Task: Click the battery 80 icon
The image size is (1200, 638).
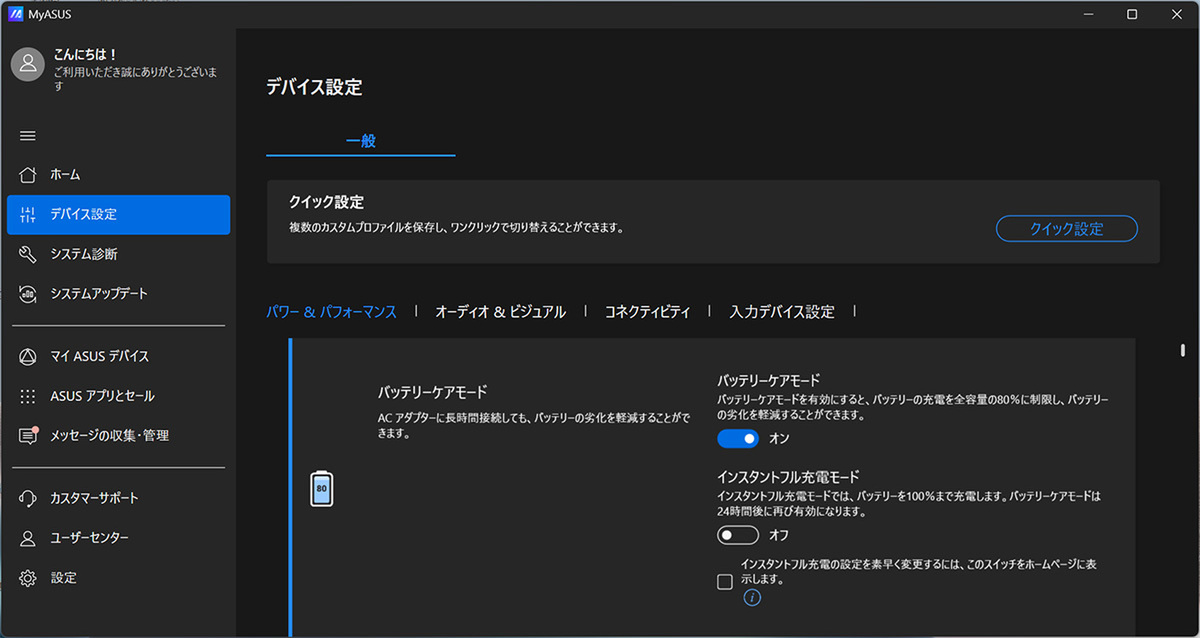Action: coord(322,489)
